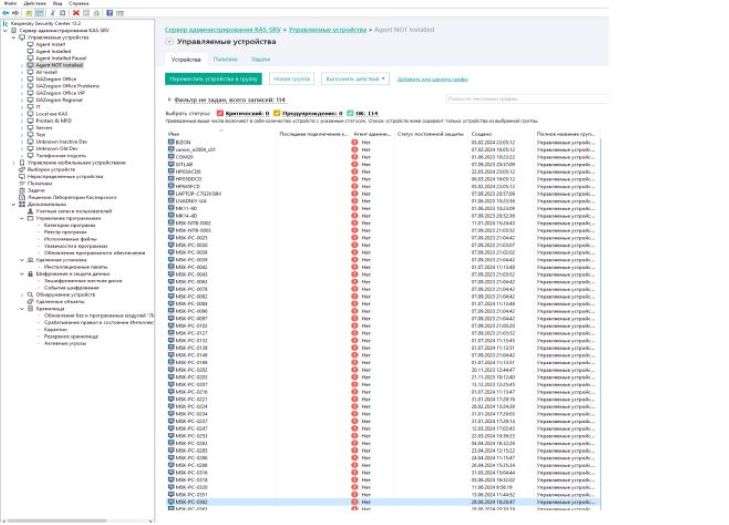
Task: Click the Servers group icon in tree
Action: coord(30,127)
